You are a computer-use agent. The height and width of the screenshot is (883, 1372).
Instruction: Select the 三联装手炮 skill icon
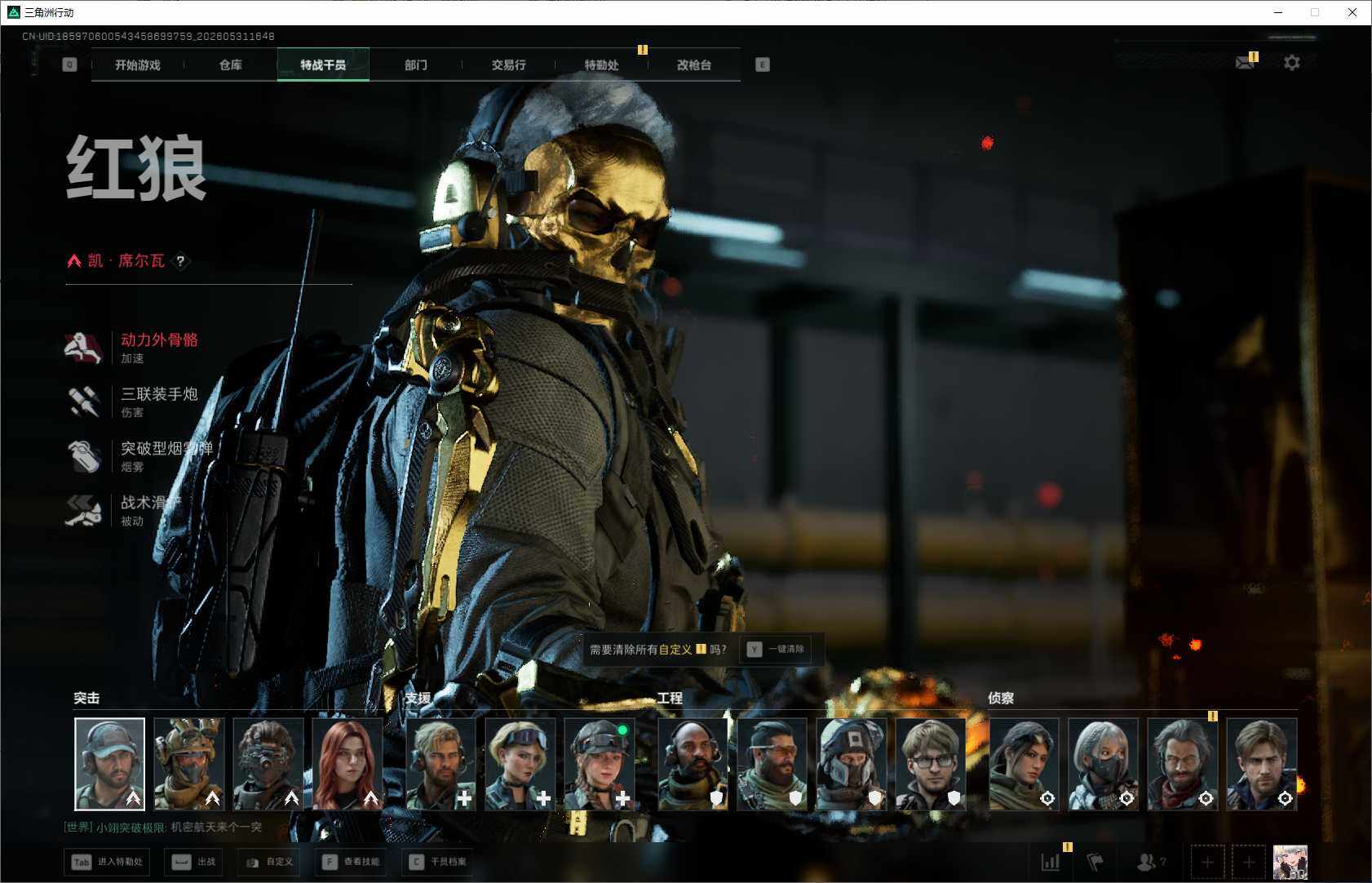(84, 402)
